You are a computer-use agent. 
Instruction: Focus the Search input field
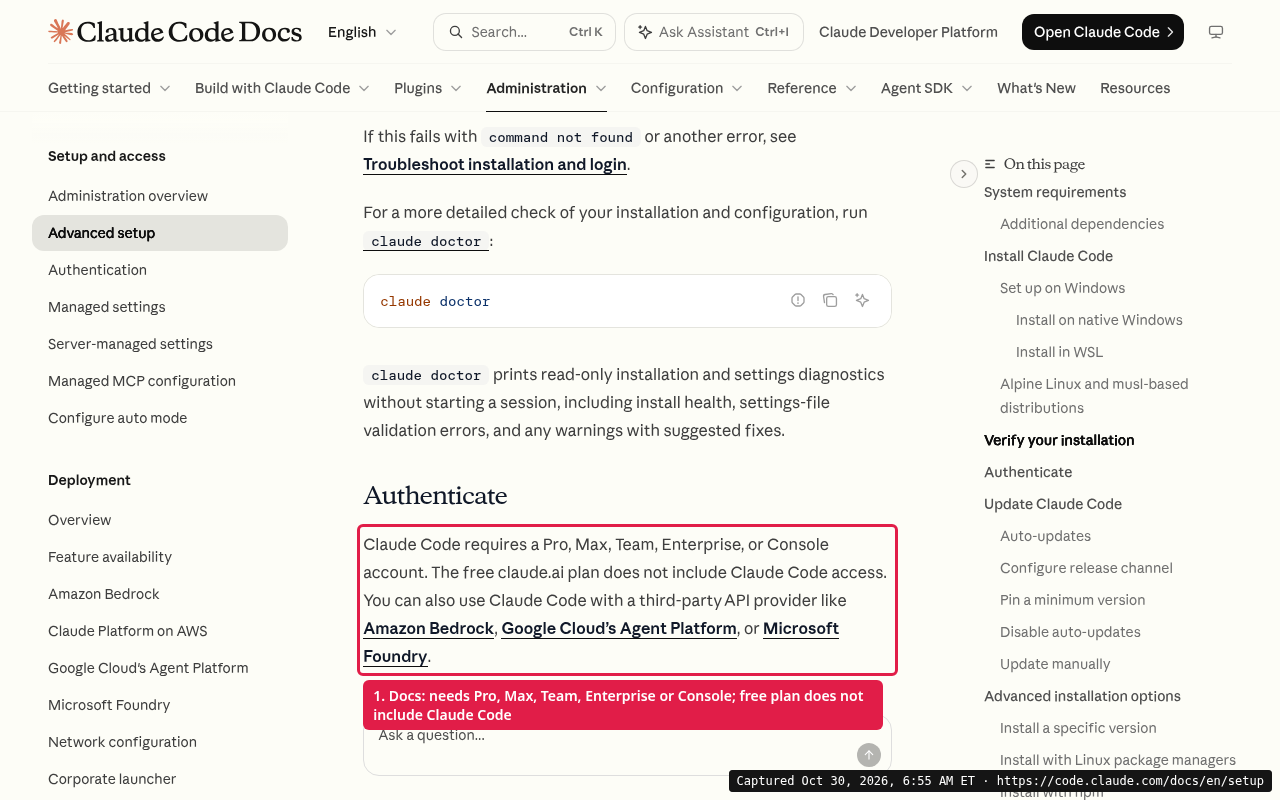[x=525, y=32]
